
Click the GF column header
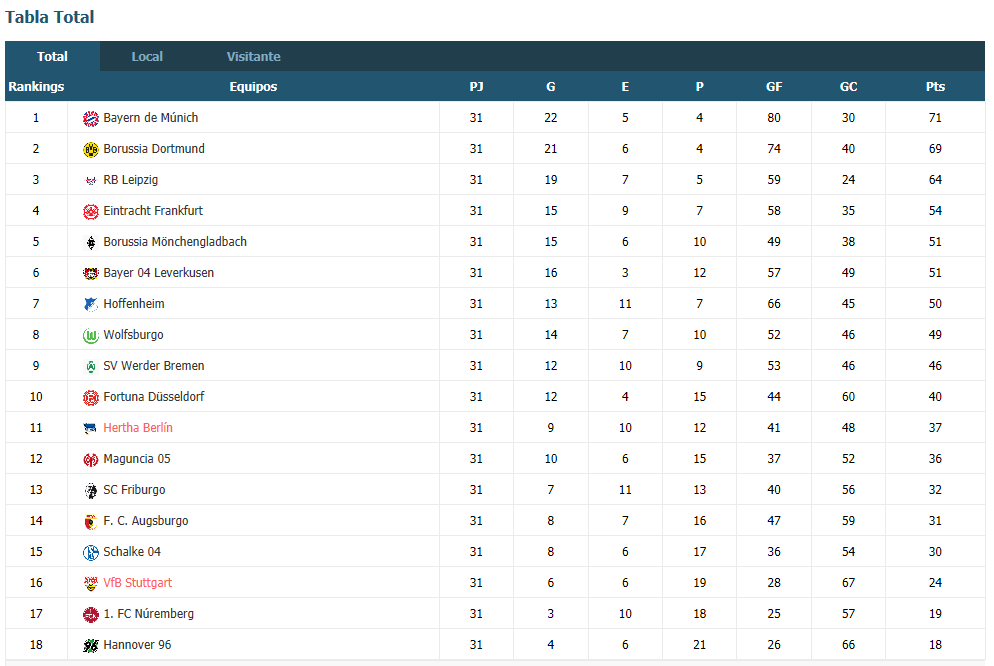[x=774, y=87]
